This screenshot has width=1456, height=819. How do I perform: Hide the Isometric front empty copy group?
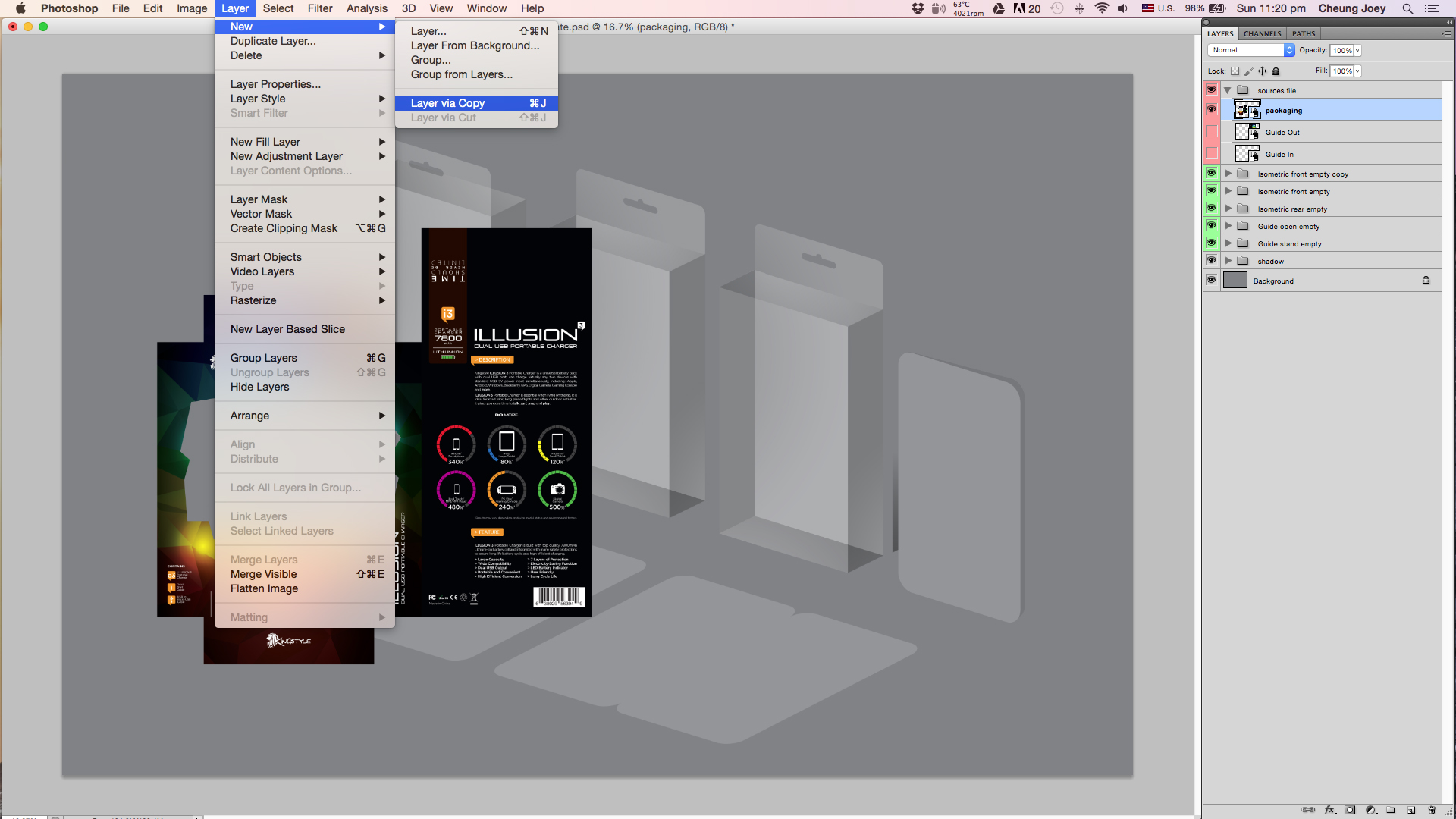pyautogui.click(x=1211, y=173)
